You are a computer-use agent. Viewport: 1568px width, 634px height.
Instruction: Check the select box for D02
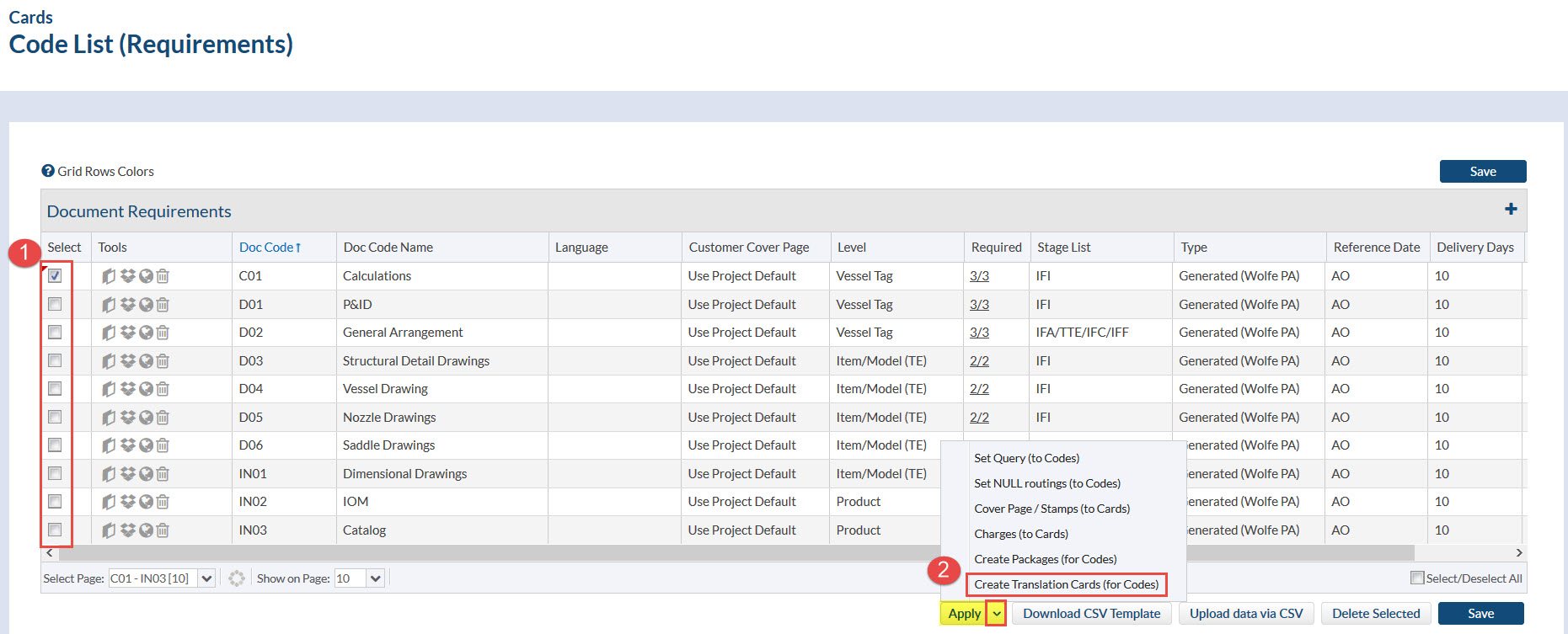pyautogui.click(x=55, y=332)
